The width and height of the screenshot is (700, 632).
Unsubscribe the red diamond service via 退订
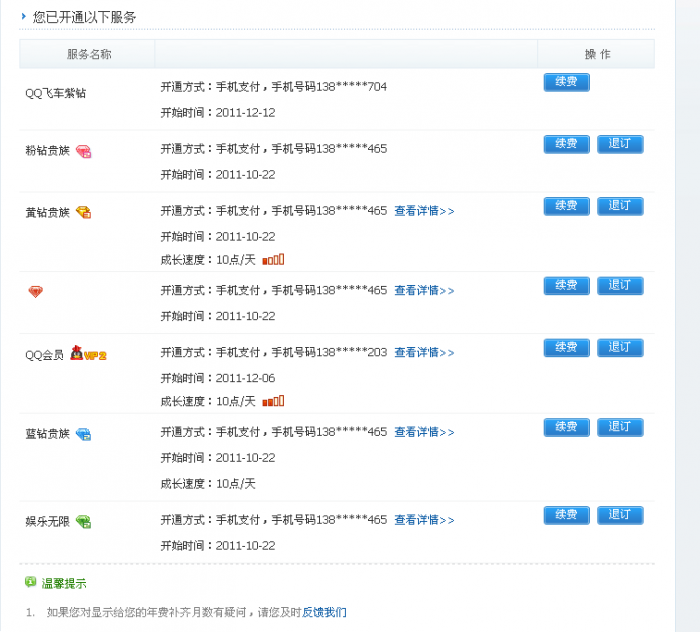pyautogui.click(x=620, y=286)
